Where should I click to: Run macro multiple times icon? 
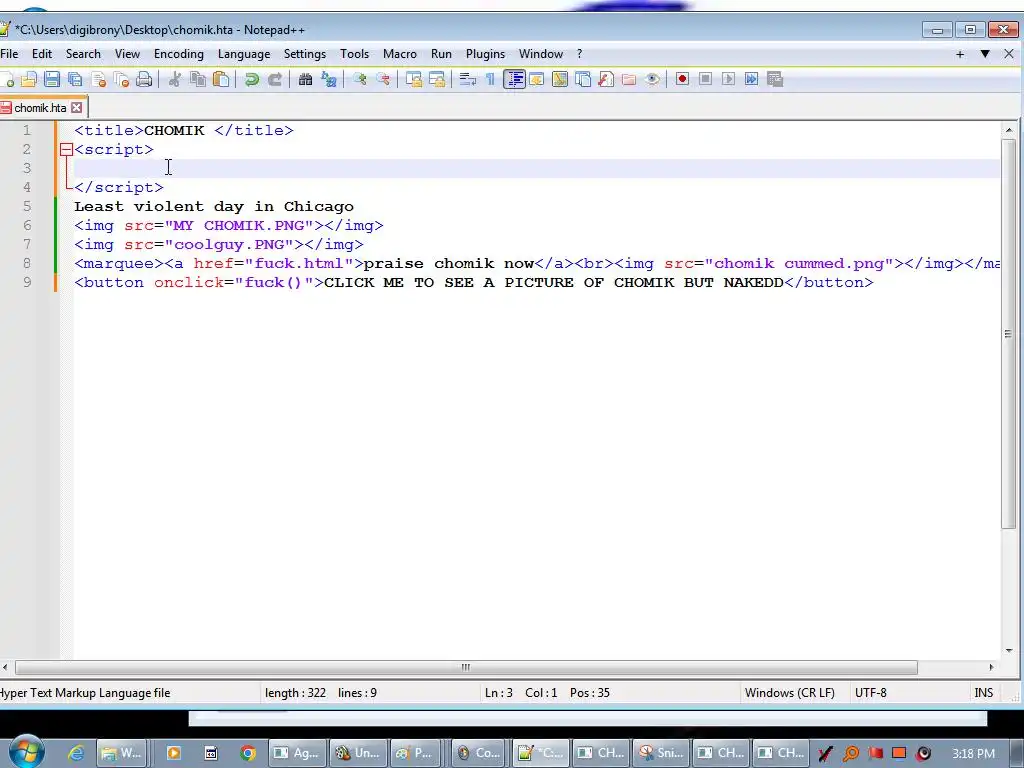coord(751,79)
